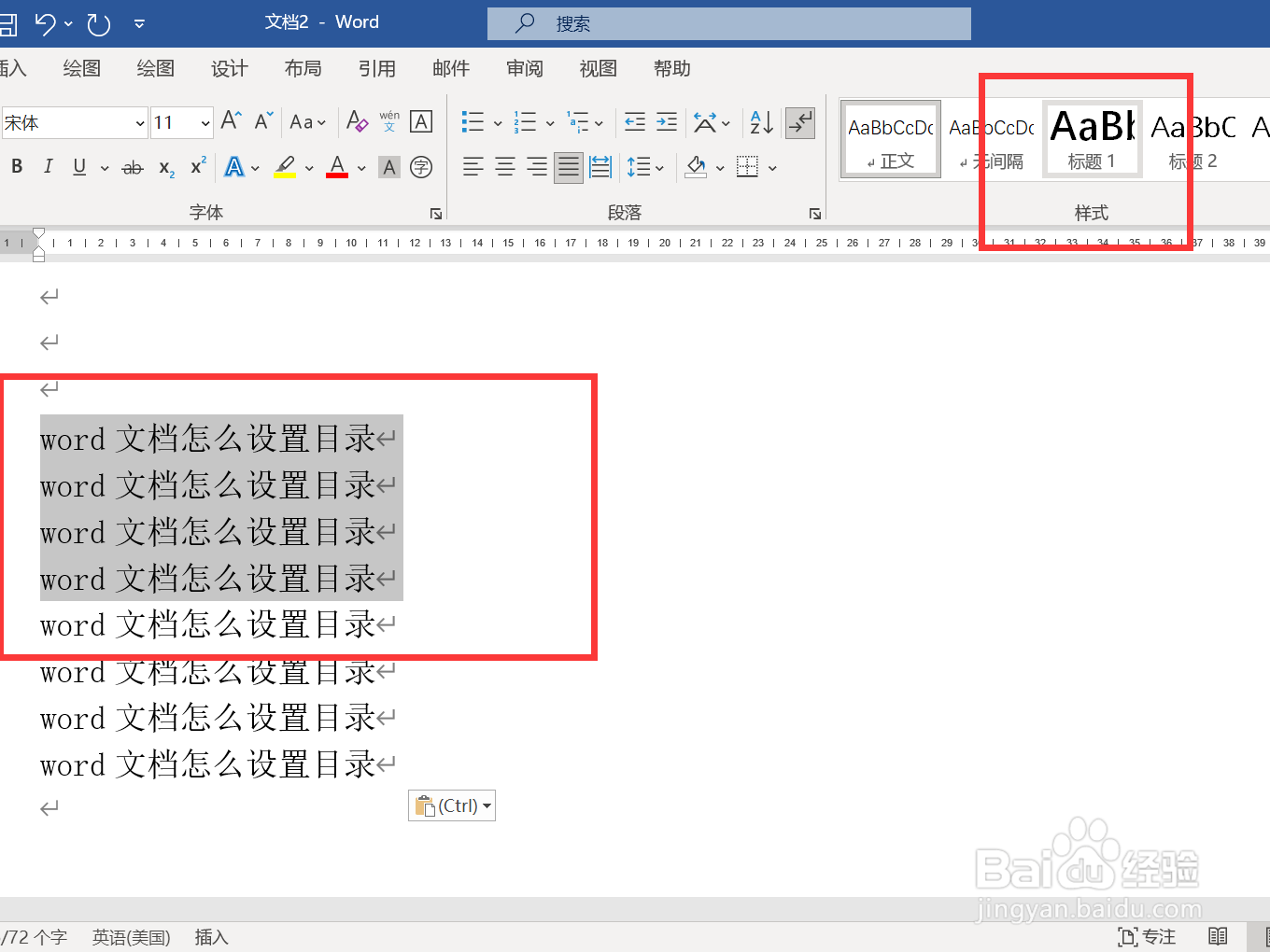Image resolution: width=1270 pixels, height=952 pixels.
Task: Apply 正文 style
Action: [891, 140]
